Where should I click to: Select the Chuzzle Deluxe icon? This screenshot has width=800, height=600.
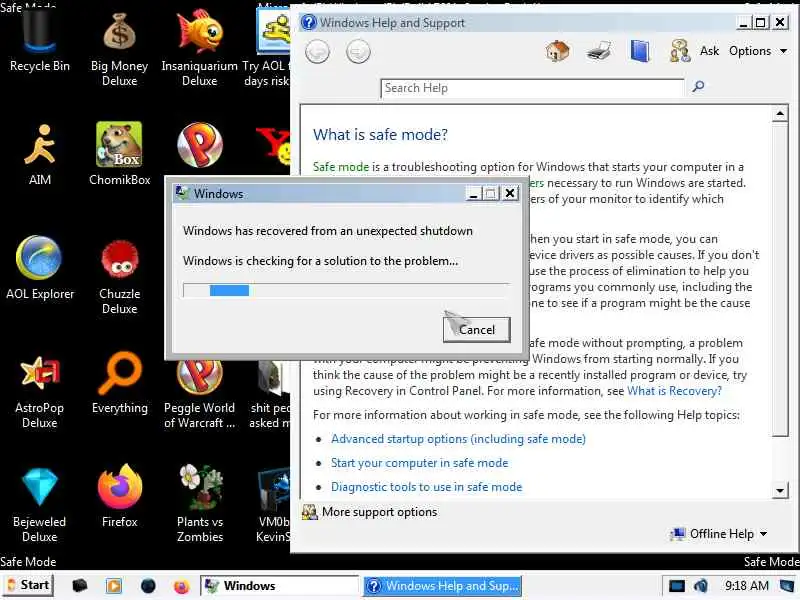(119, 278)
